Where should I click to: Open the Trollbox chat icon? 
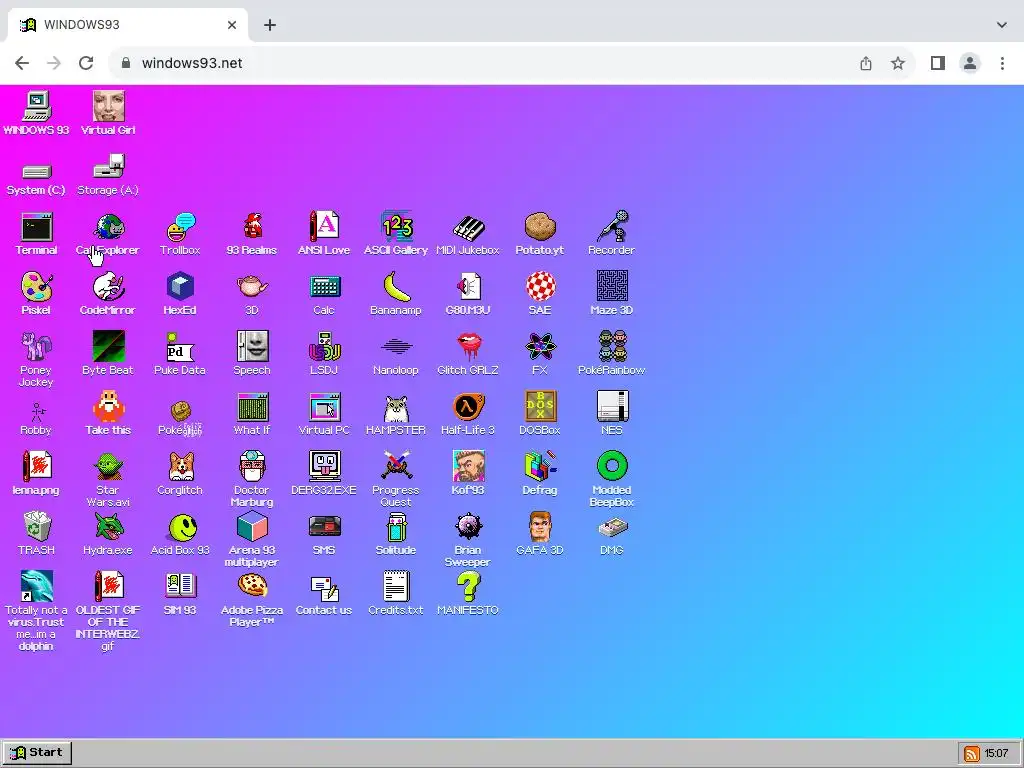(180, 227)
